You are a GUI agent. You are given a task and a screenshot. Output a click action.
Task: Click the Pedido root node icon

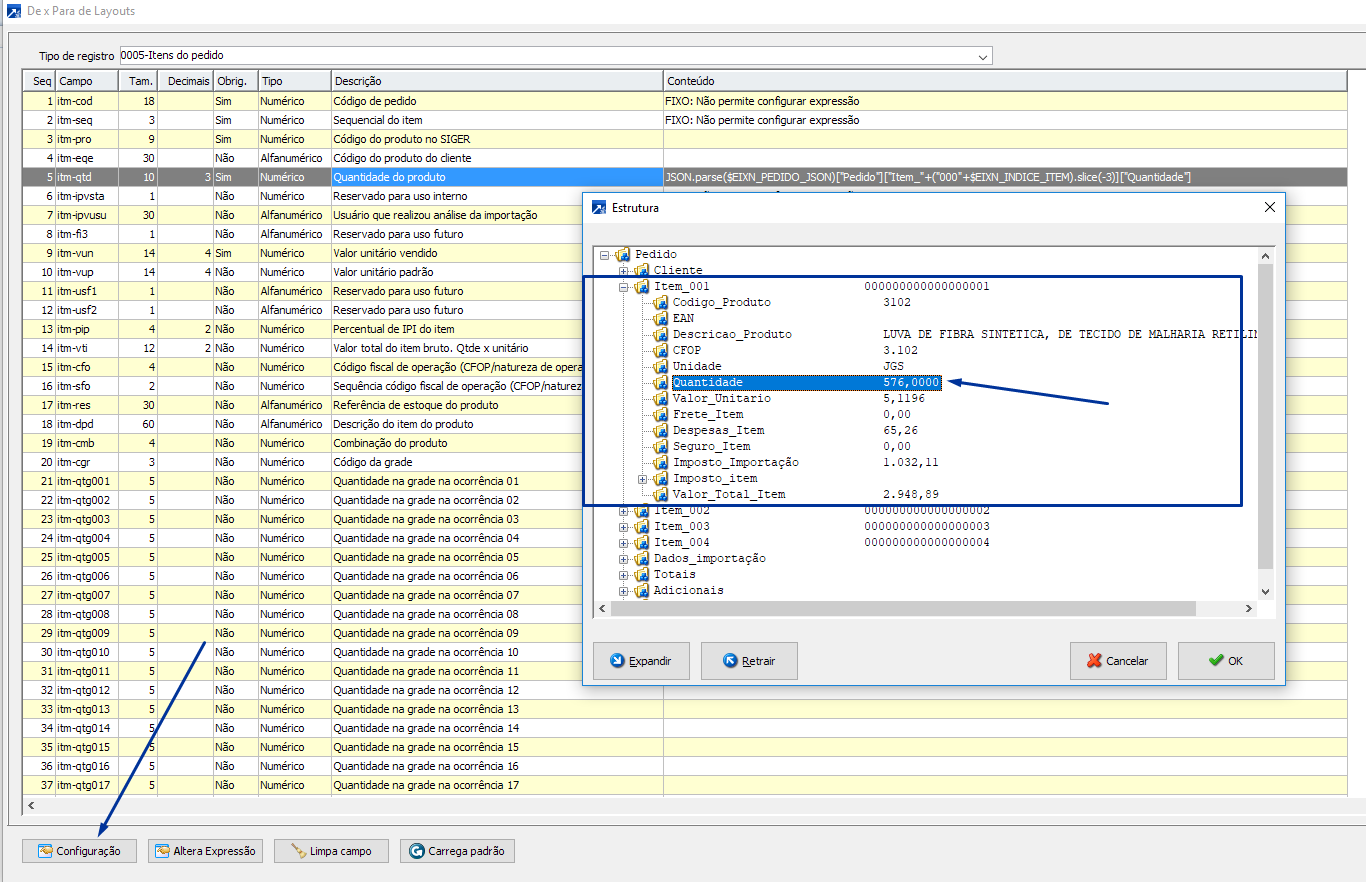(623, 254)
